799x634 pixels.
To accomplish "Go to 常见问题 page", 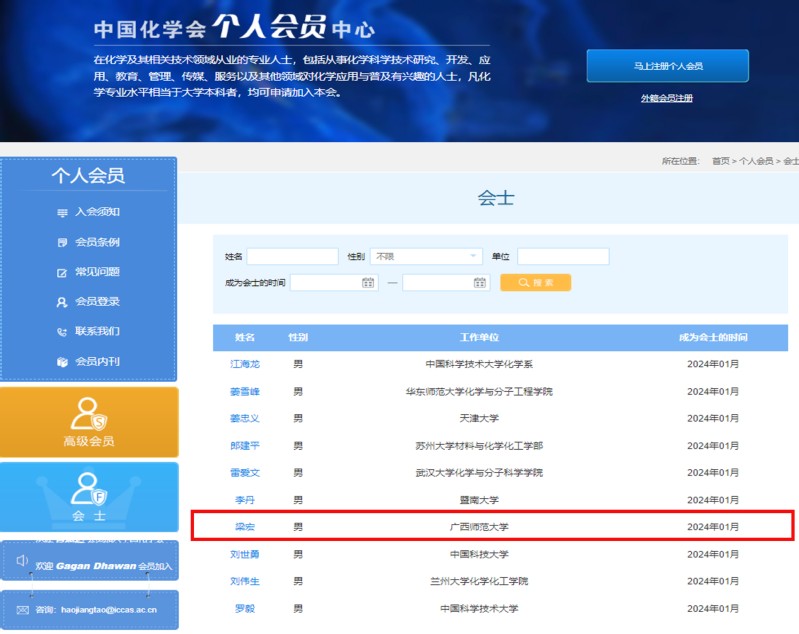I will [97, 272].
